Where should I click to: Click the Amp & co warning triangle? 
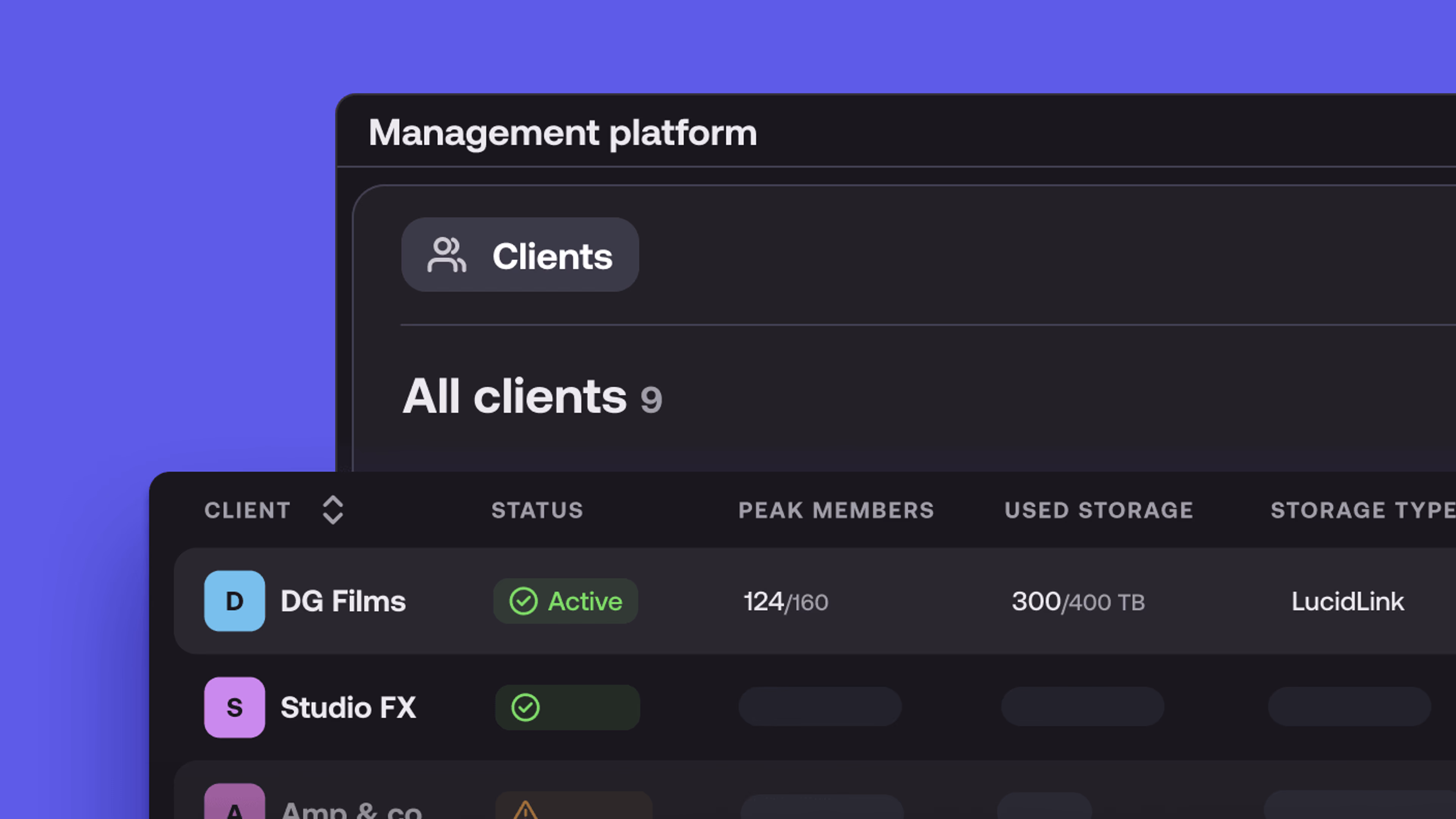point(525,810)
